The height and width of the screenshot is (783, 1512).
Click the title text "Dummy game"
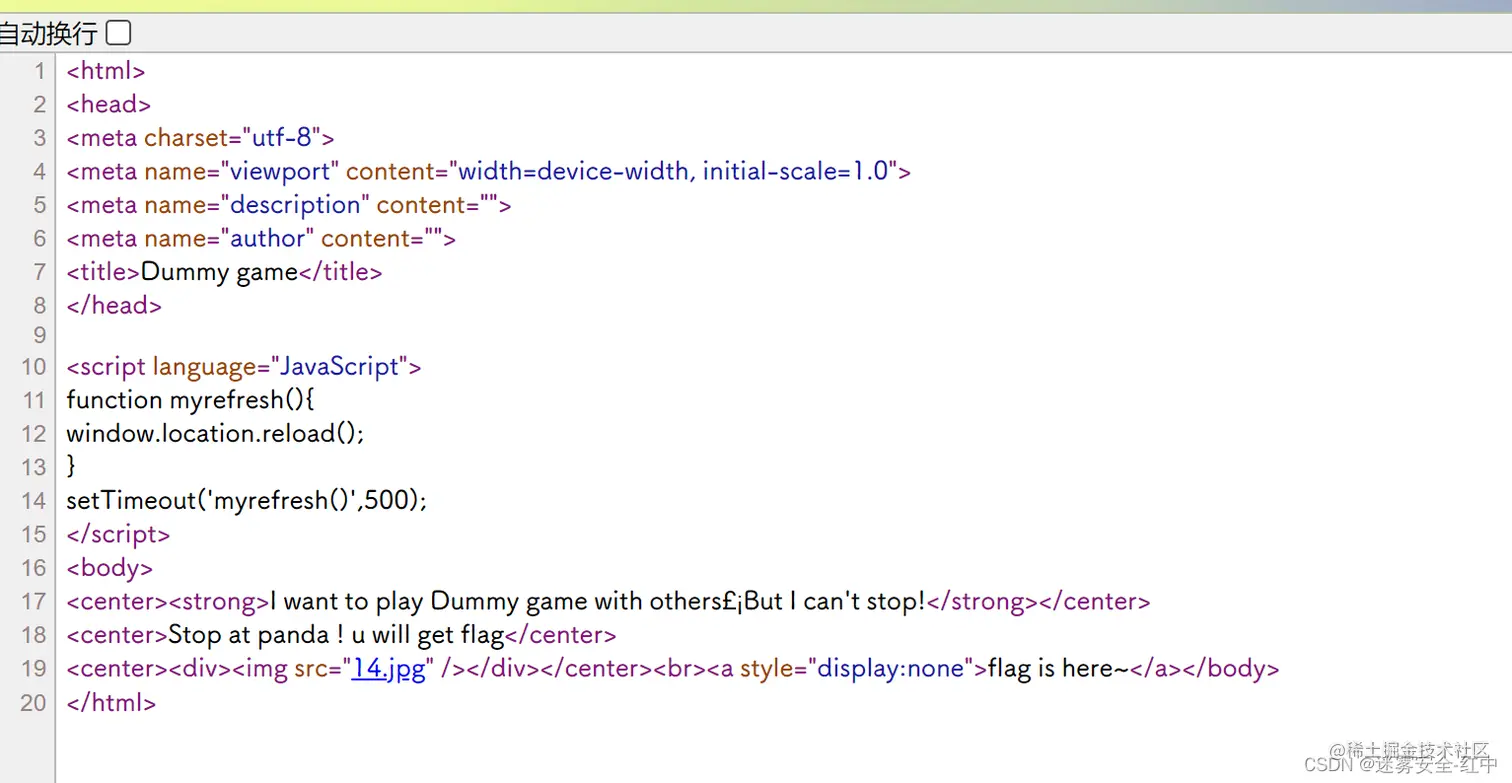pyautogui.click(x=220, y=272)
